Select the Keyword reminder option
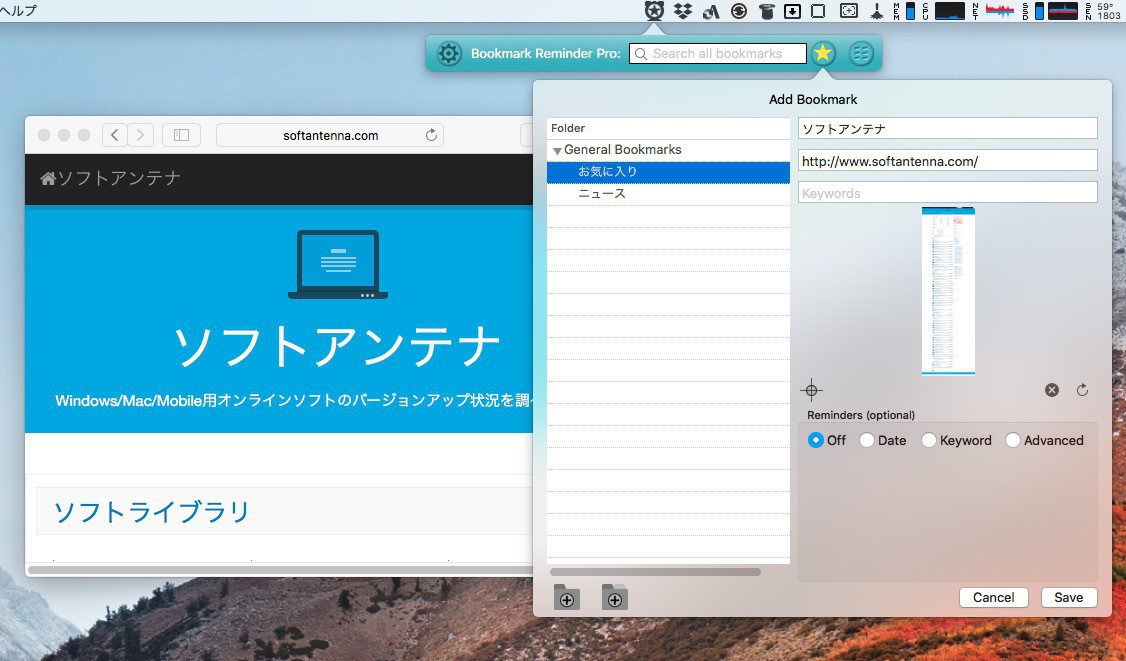This screenshot has width=1126, height=661. [x=929, y=440]
